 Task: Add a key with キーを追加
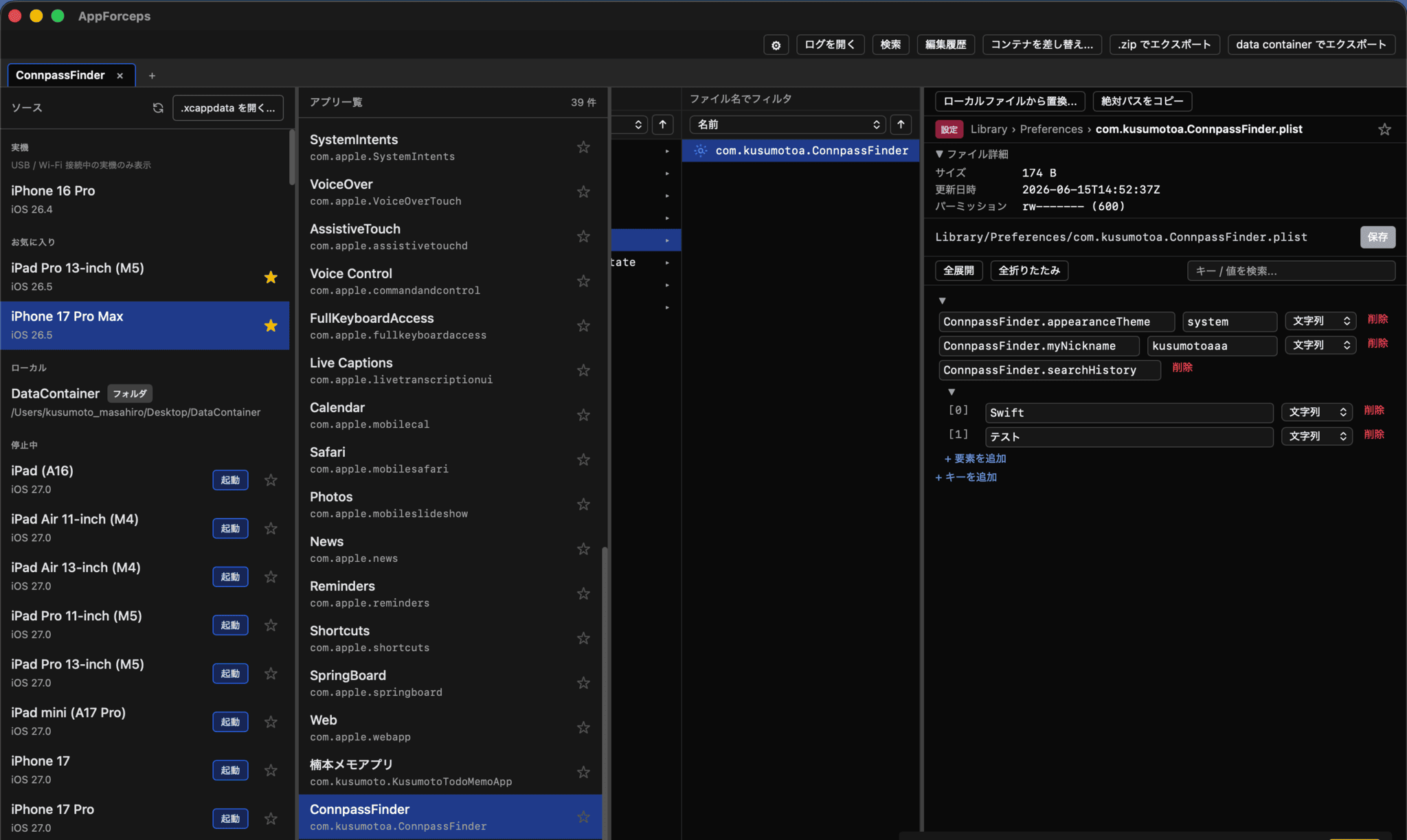click(966, 477)
